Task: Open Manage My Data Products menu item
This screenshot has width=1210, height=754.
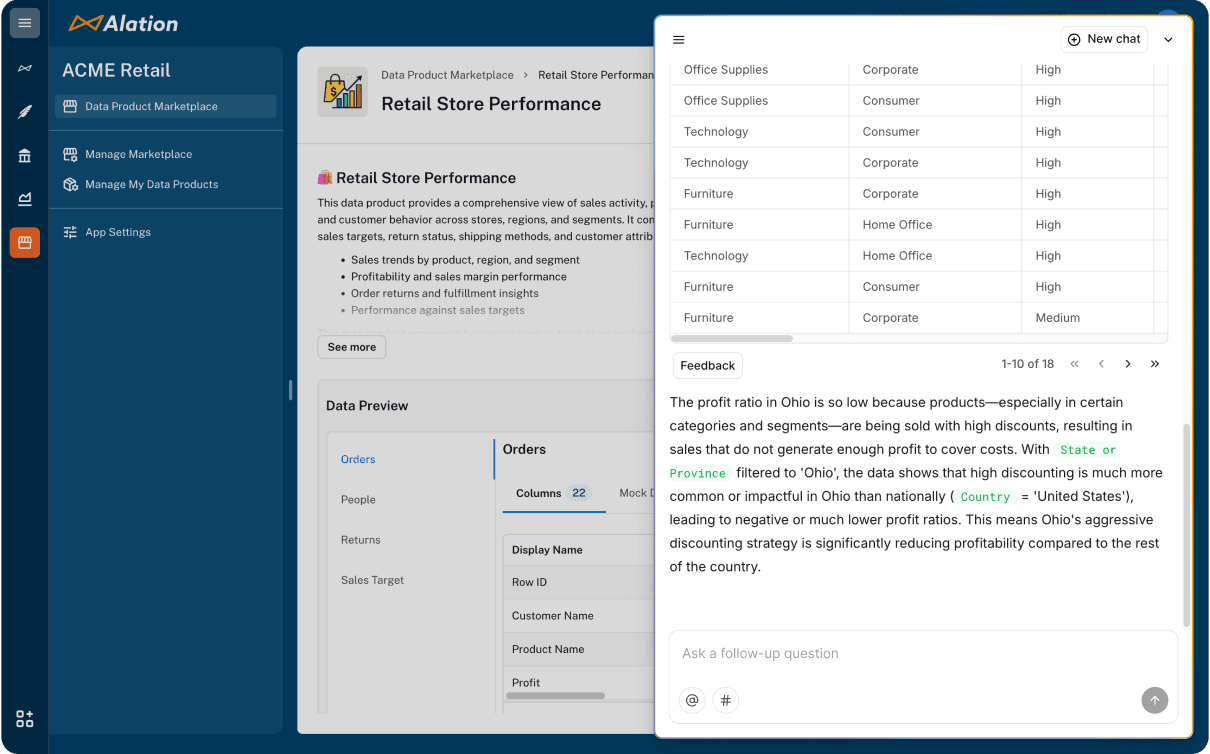Action: coord(151,184)
